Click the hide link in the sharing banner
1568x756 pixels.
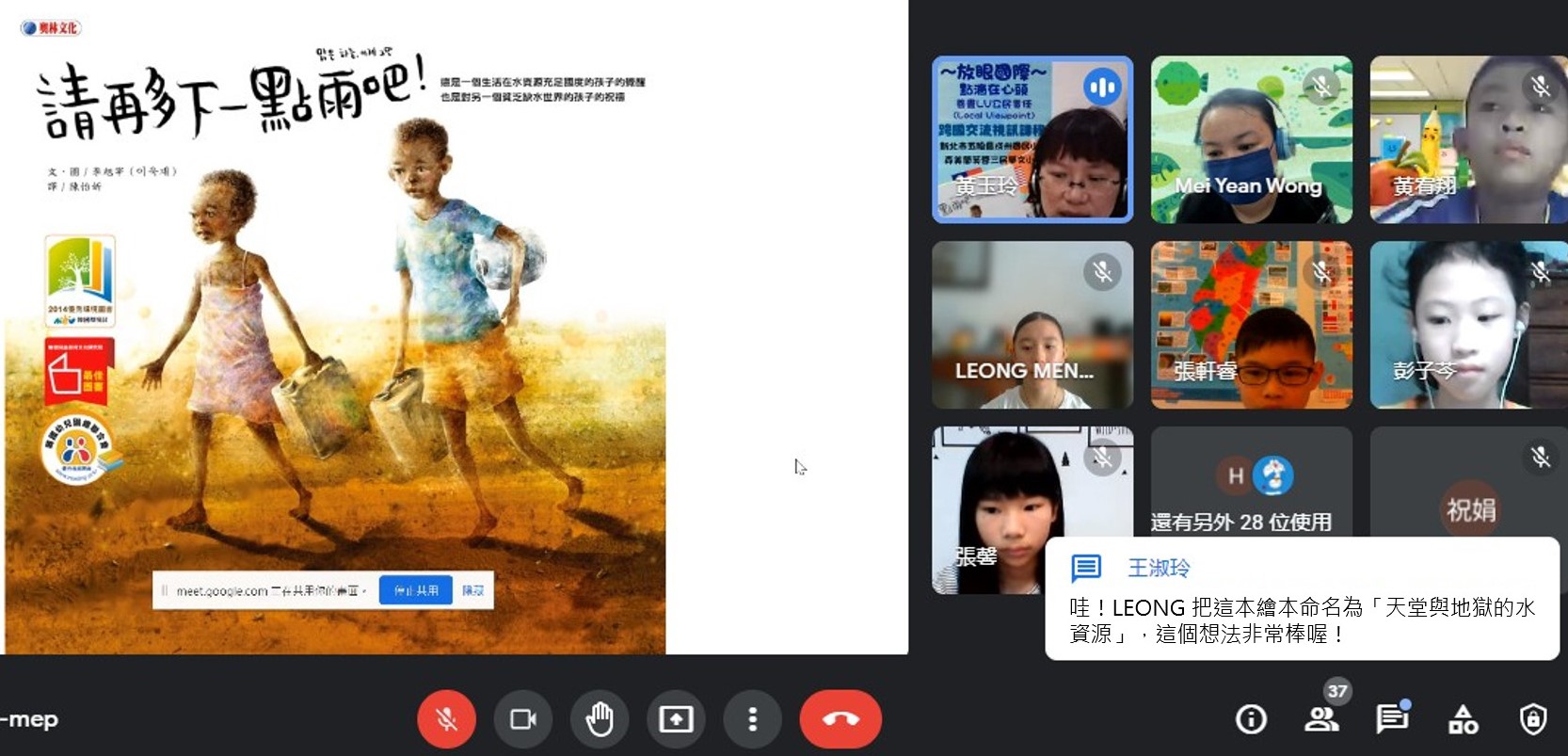click(x=473, y=590)
